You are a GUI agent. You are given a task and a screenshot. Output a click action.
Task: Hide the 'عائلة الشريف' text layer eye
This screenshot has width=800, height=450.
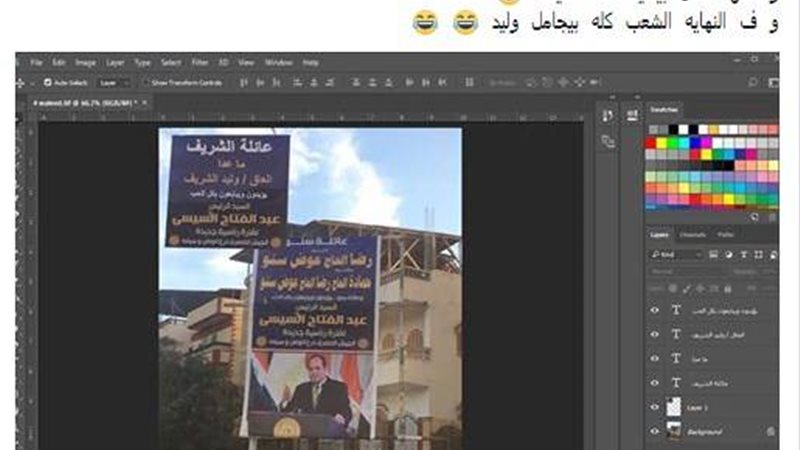pos(655,383)
